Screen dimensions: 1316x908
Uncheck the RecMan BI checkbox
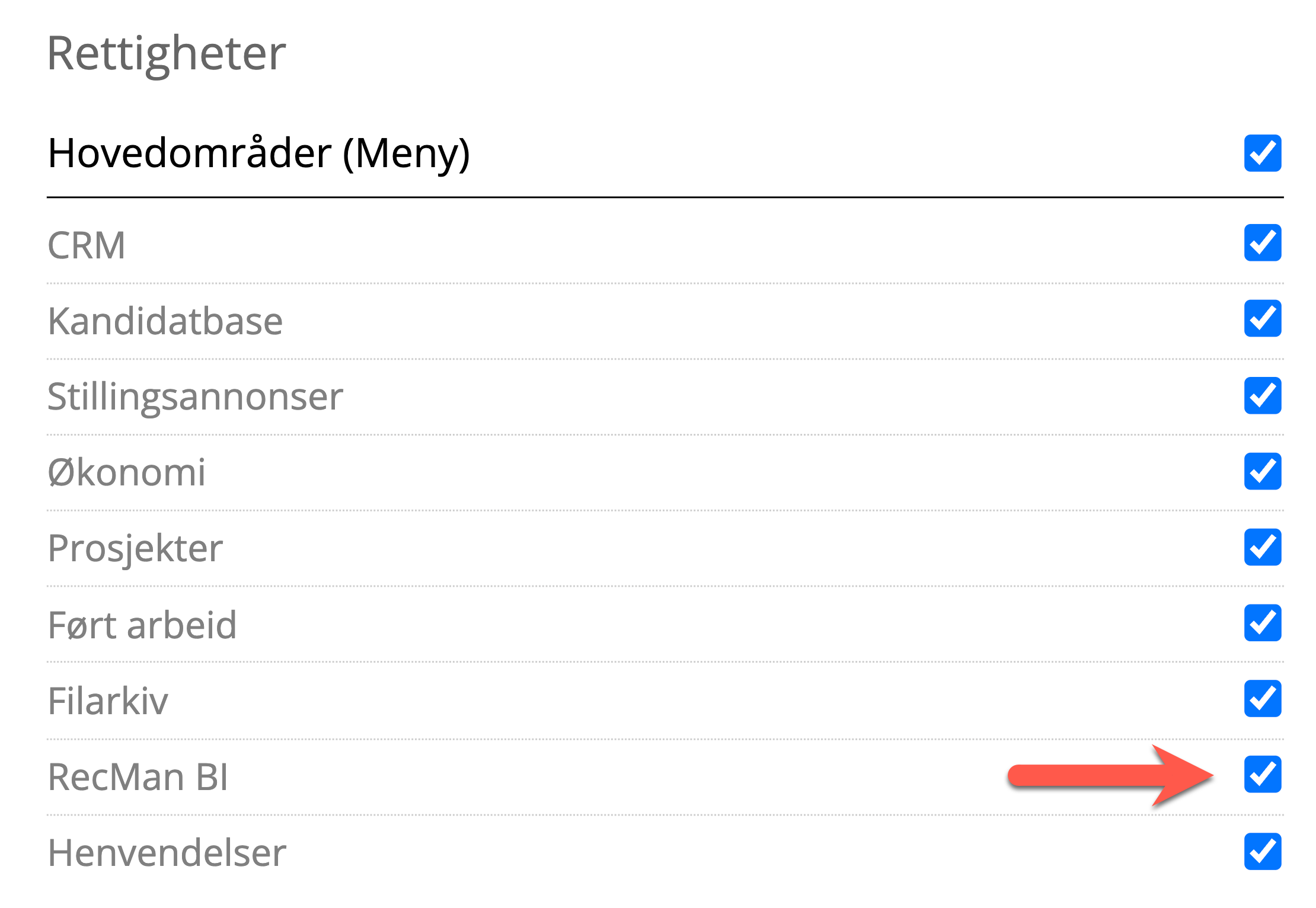(1263, 775)
